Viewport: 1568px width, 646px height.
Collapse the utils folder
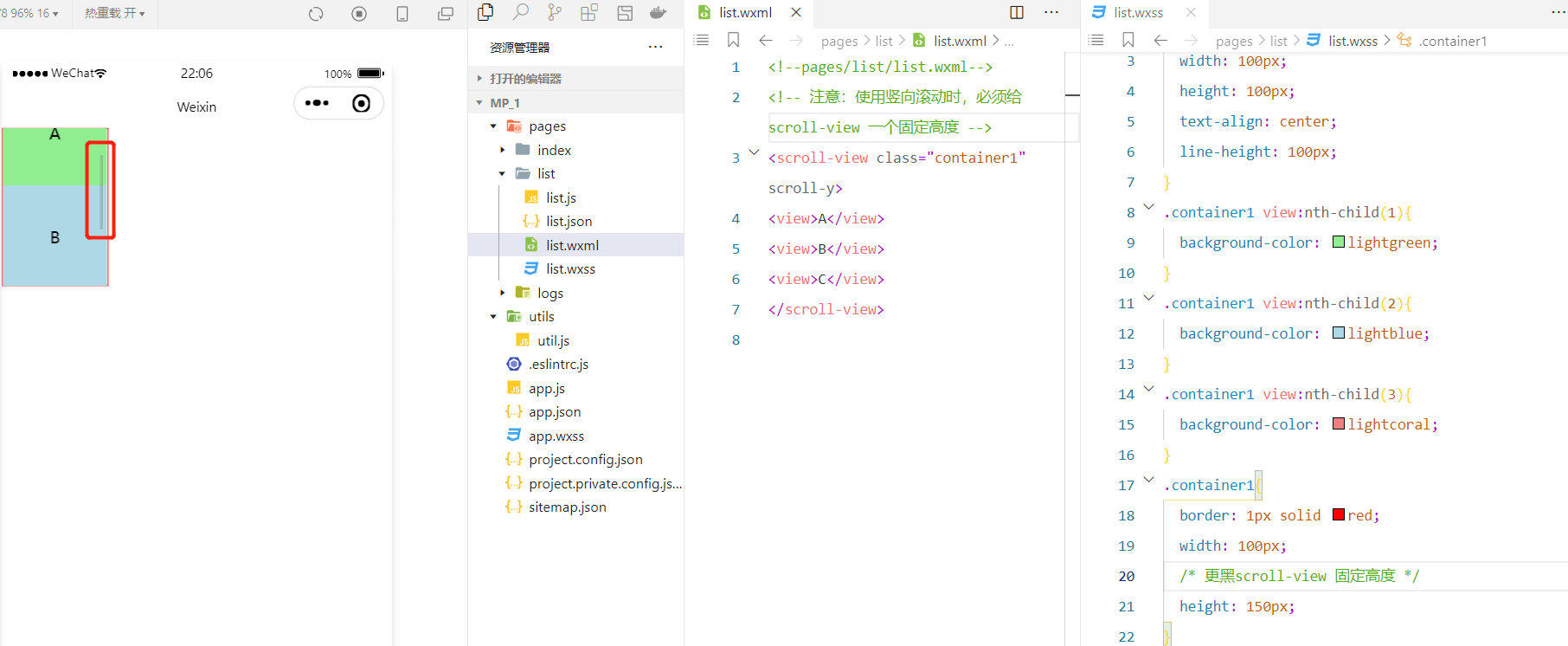click(x=493, y=317)
